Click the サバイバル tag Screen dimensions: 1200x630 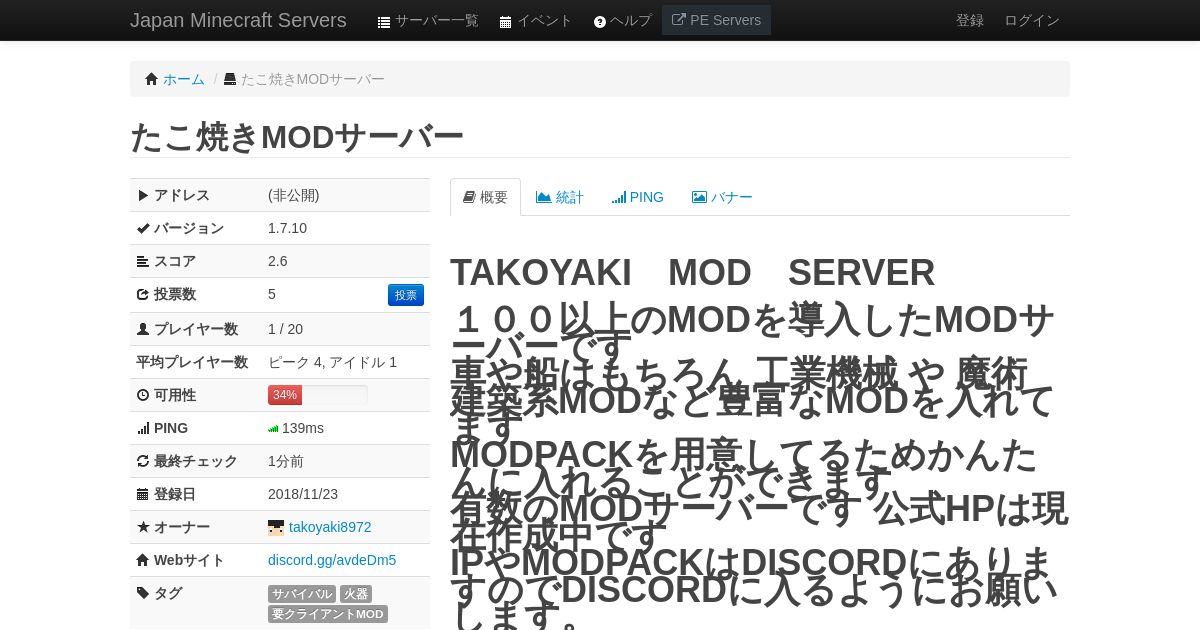pyautogui.click(x=302, y=594)
